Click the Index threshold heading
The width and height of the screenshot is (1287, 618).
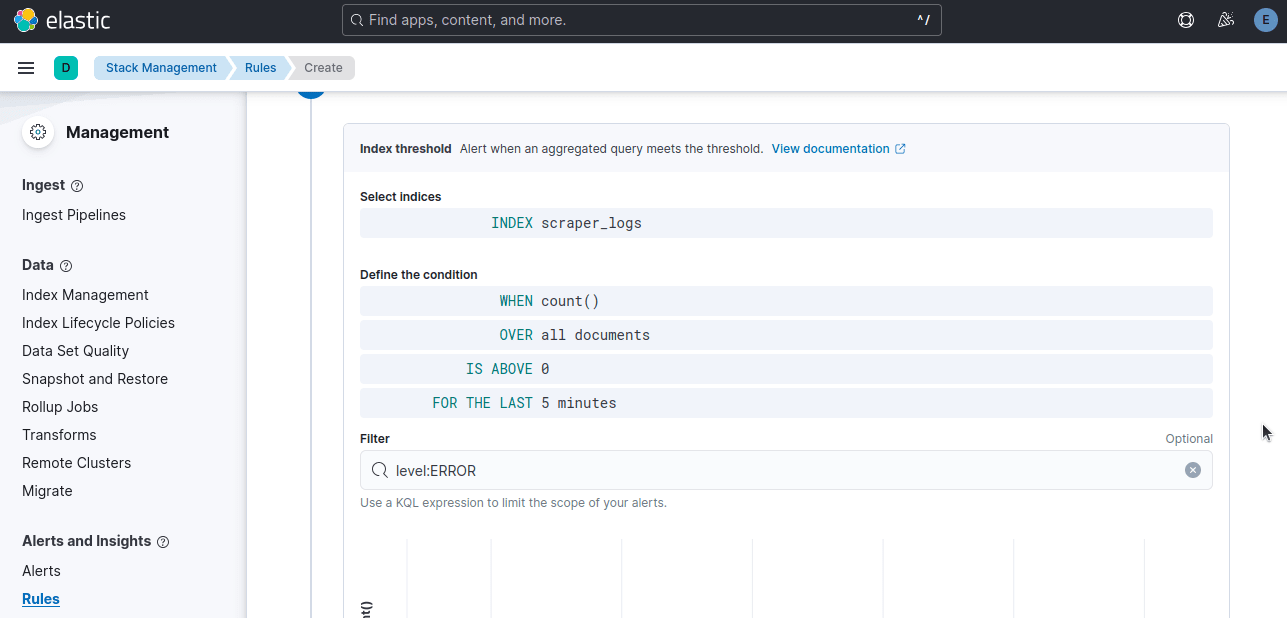click(x=406, y=149)
